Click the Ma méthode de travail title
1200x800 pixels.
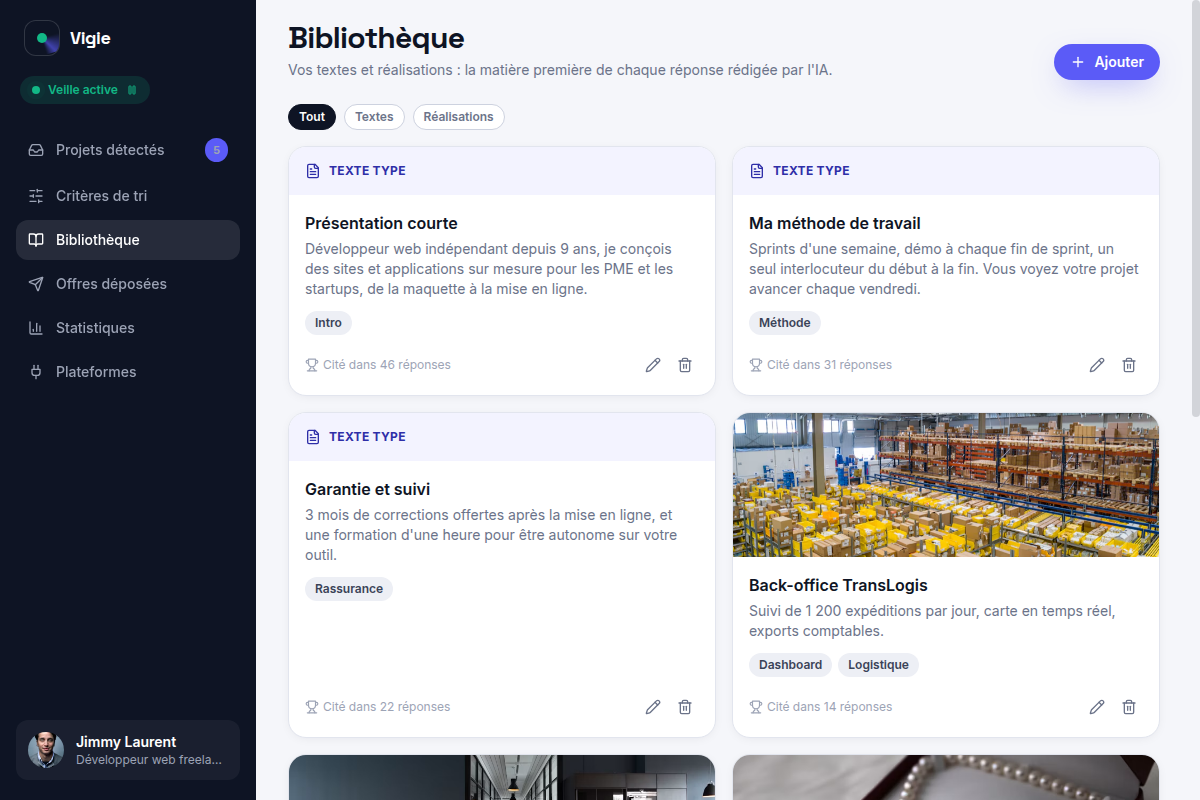click(835, 223)
